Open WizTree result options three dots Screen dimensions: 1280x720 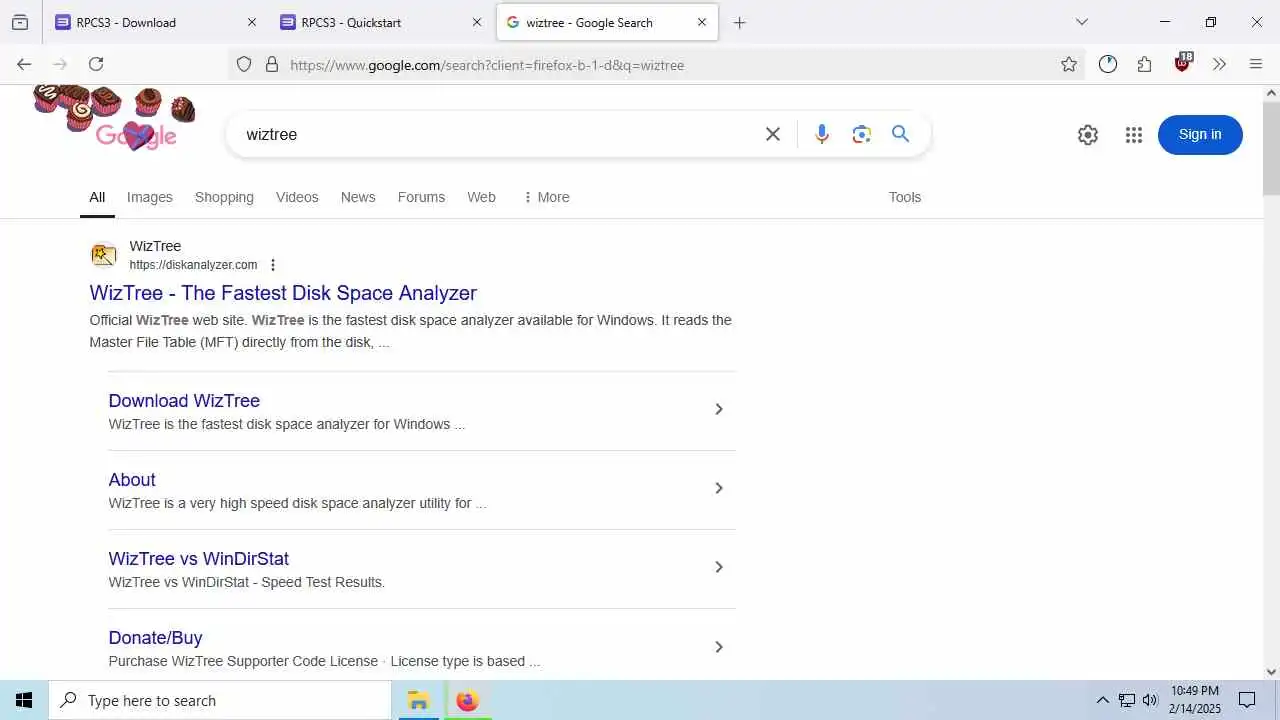pos(273,265)
